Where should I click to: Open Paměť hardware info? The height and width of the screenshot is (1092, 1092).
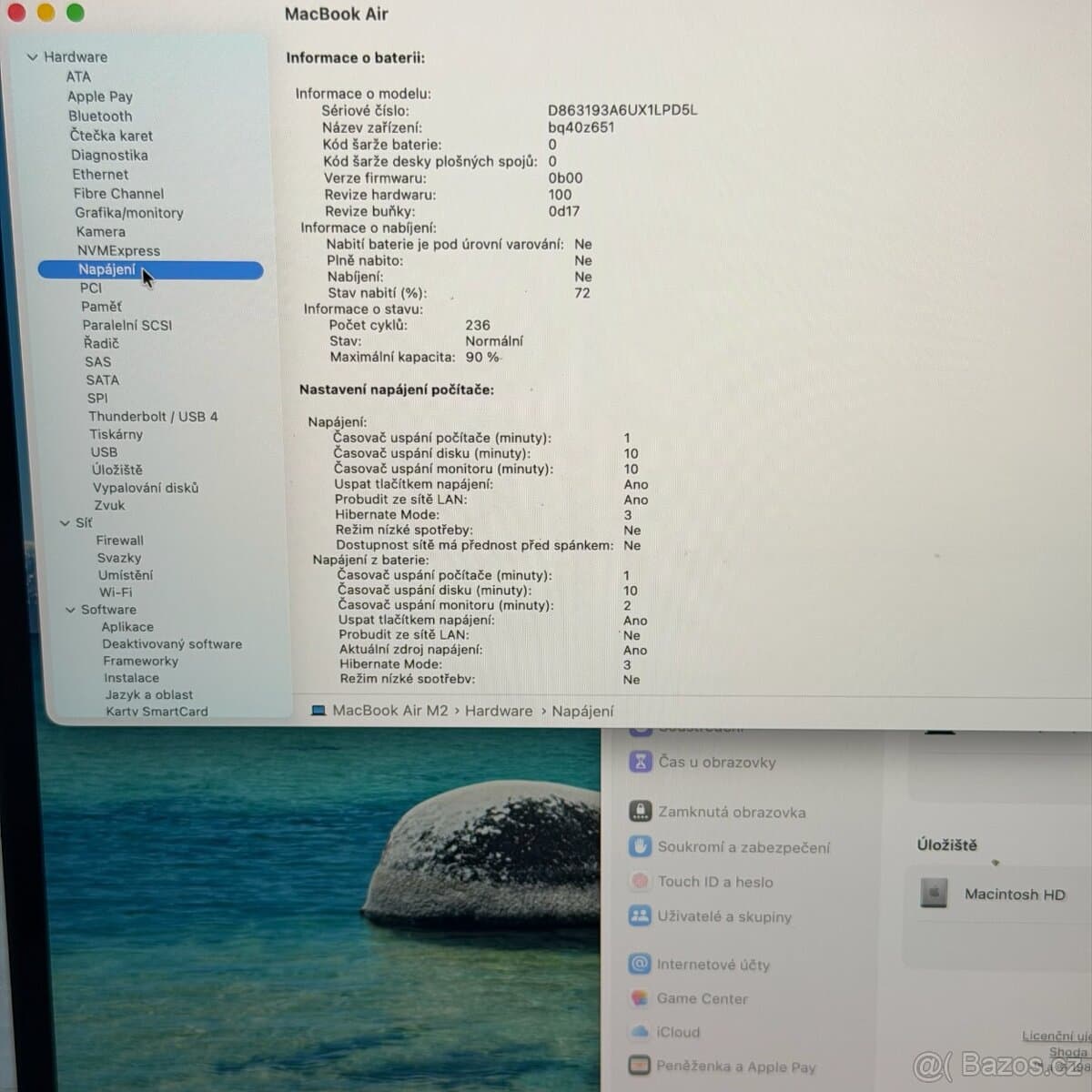(x=101, y=307)
